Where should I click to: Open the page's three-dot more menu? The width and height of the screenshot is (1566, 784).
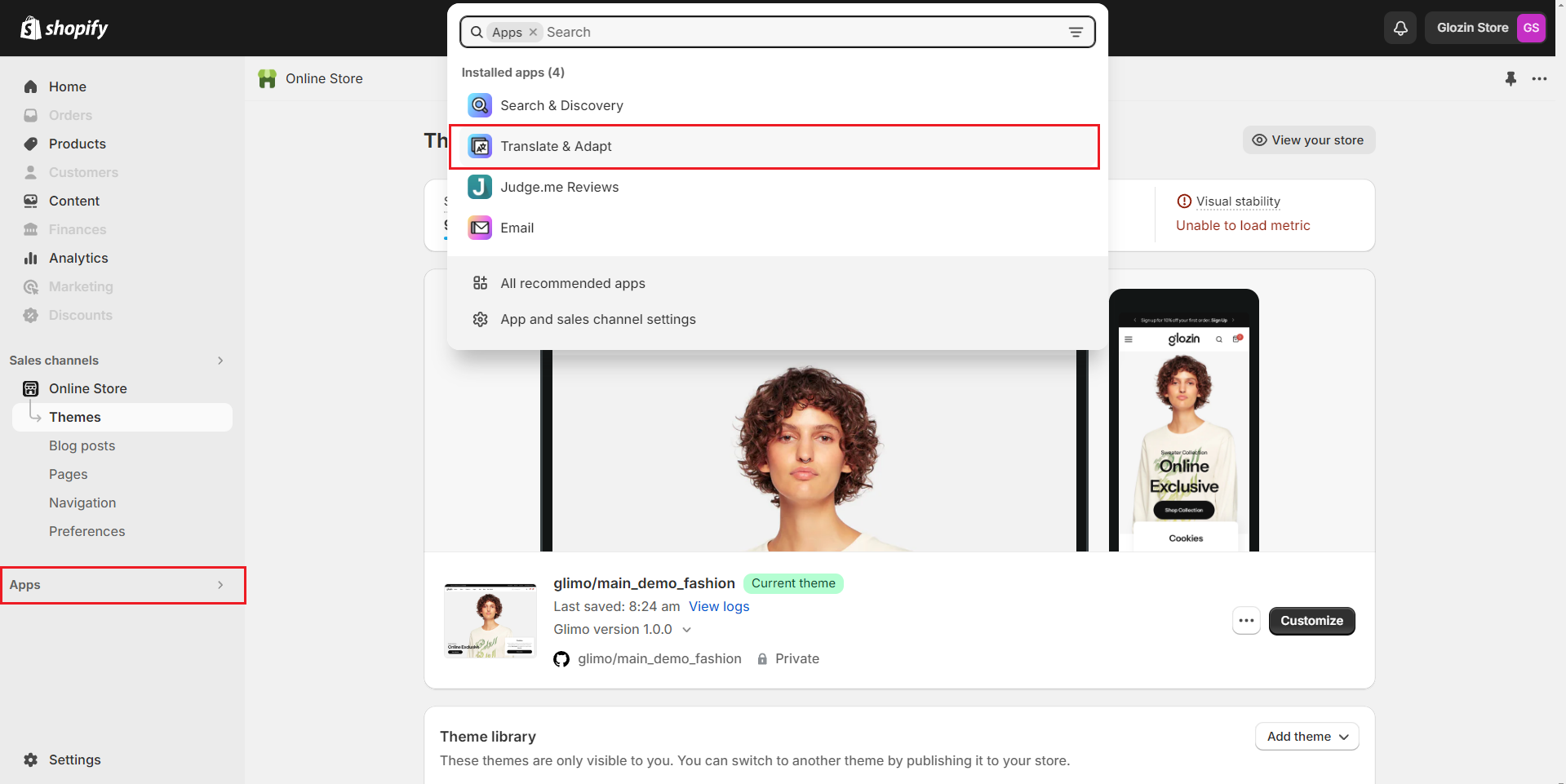click(x=1539, y=78)
